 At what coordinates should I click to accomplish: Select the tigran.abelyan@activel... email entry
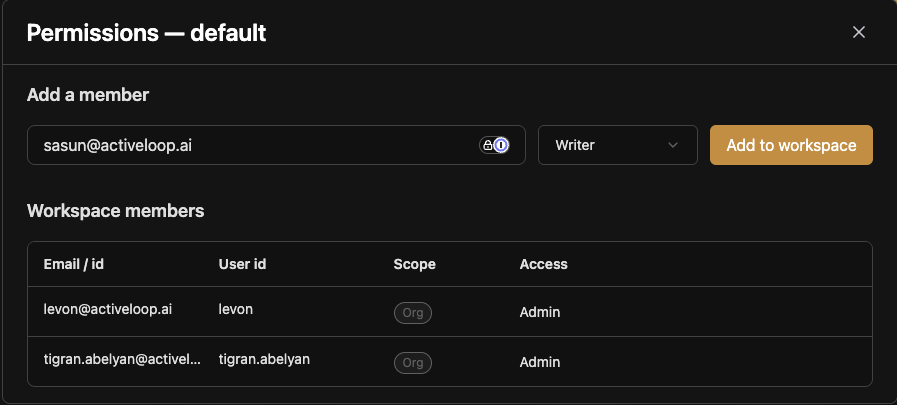[x=122, y=359]
